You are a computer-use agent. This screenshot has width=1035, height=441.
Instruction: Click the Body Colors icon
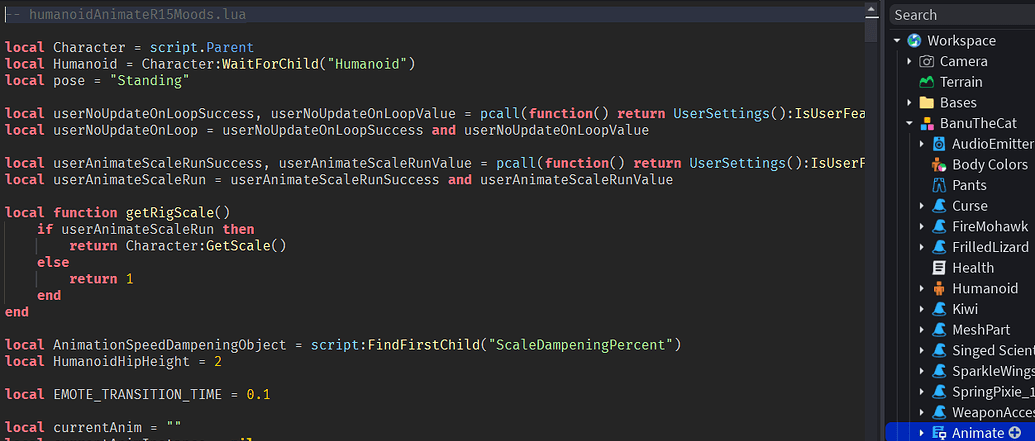939,164
